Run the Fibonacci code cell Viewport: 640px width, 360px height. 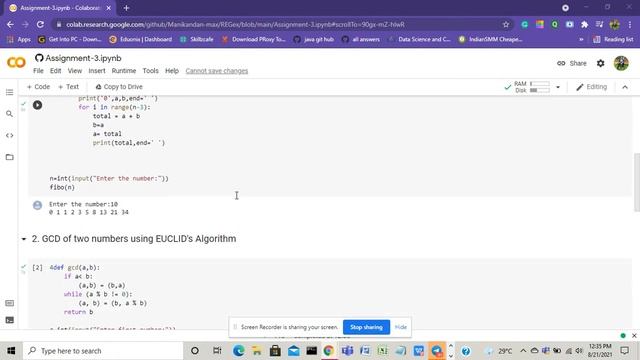tap(37, 105)
